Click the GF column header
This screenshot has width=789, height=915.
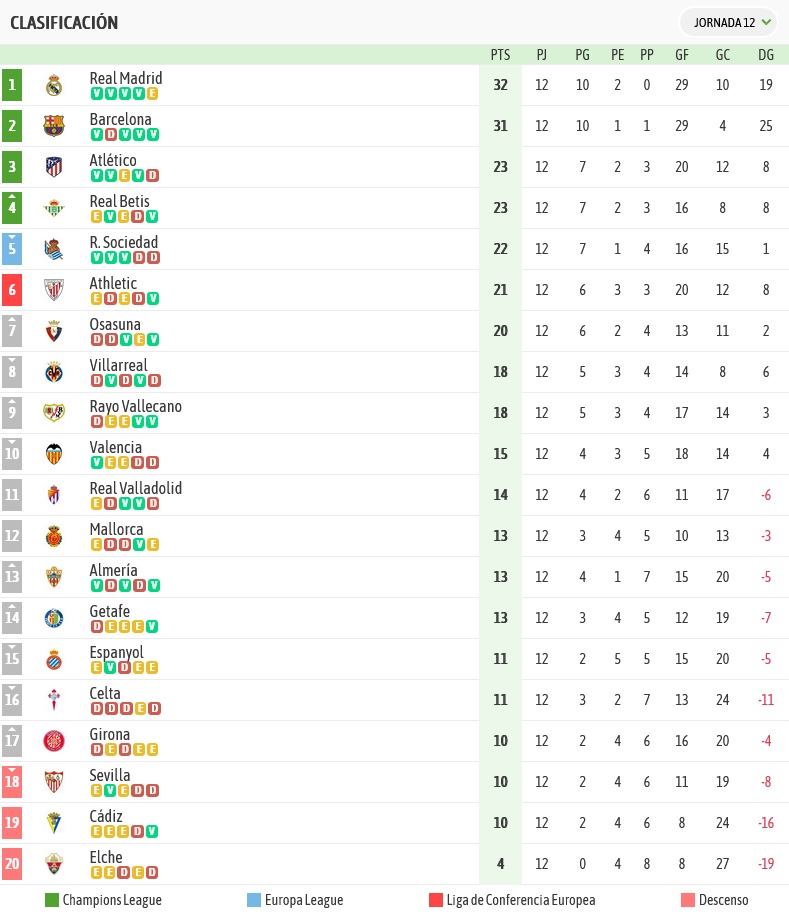tap(682, 55)
